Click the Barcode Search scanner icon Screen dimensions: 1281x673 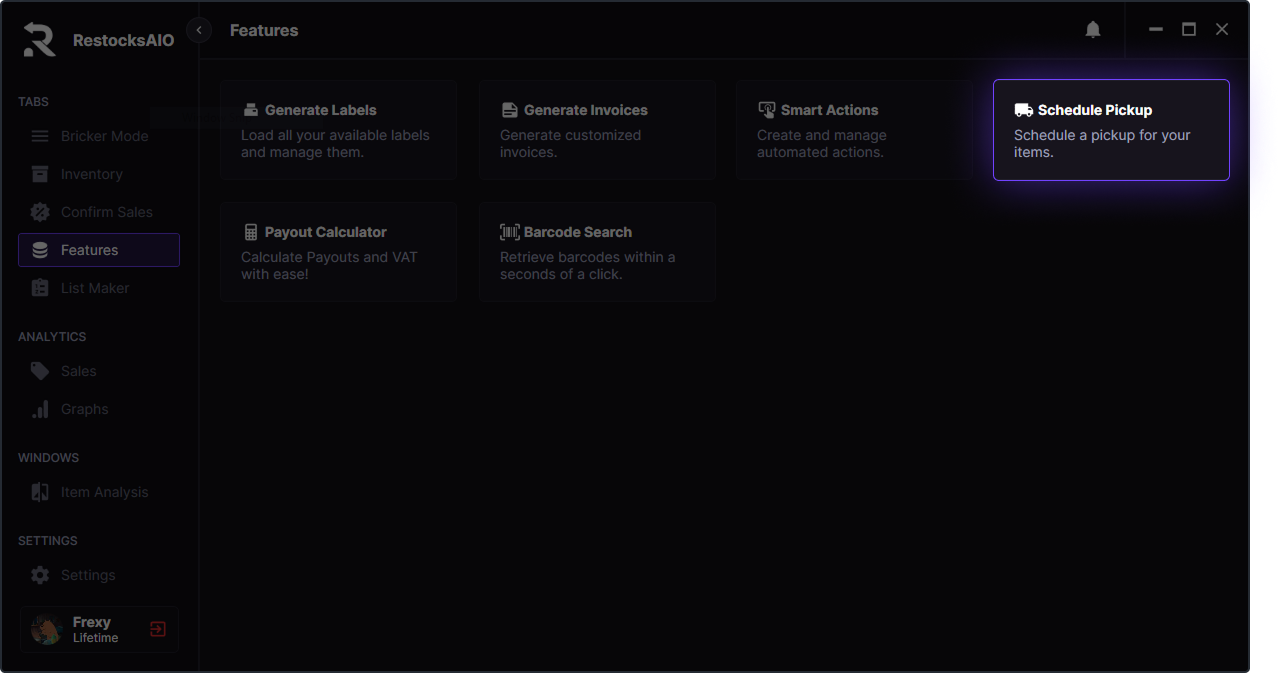pos(510,232)
